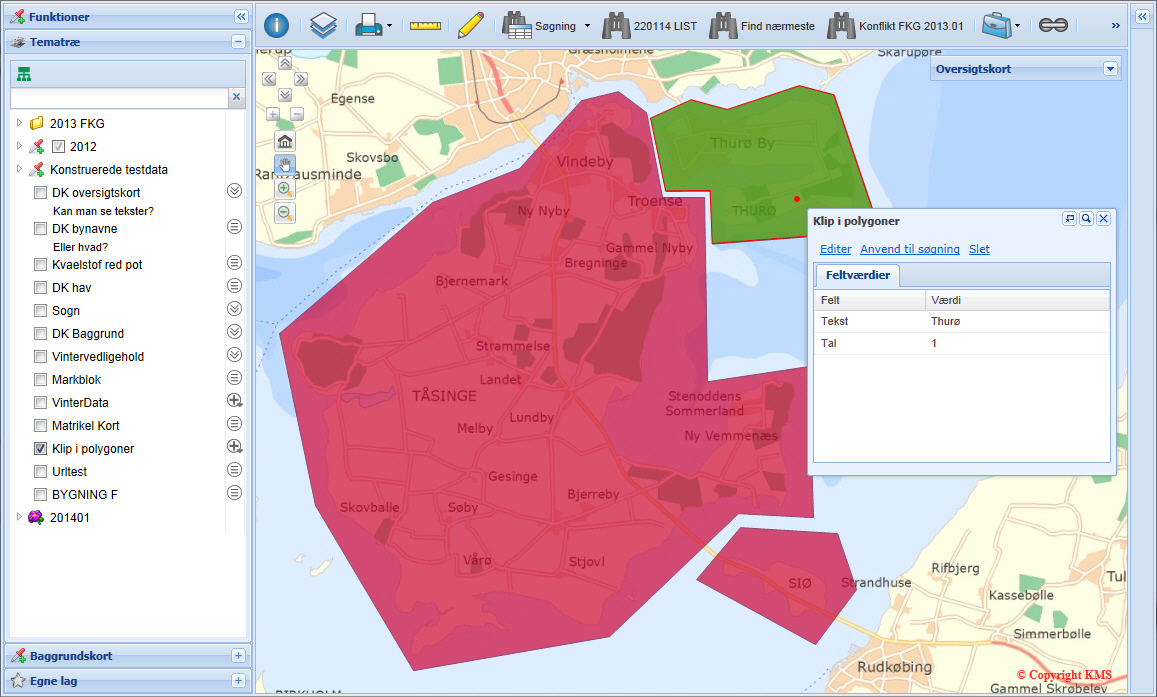The image size is (1157, 697).
Task: Collapse the Tematræ panel
Action: [238, 42]
